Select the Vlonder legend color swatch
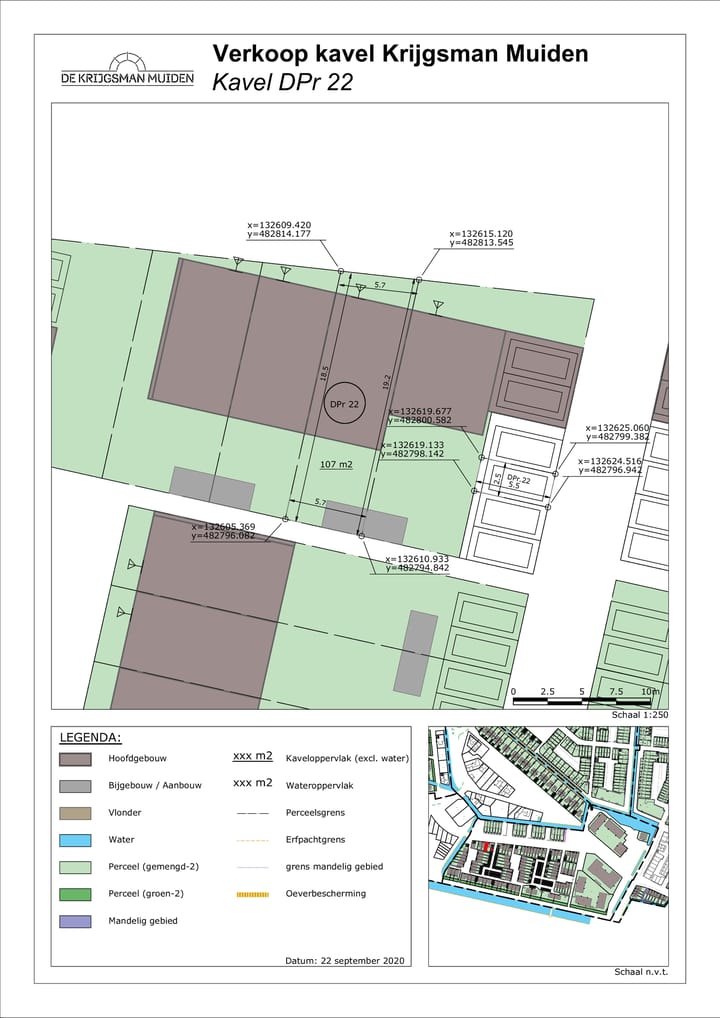This screenshot has height=1018, width=720. point(76,813)
